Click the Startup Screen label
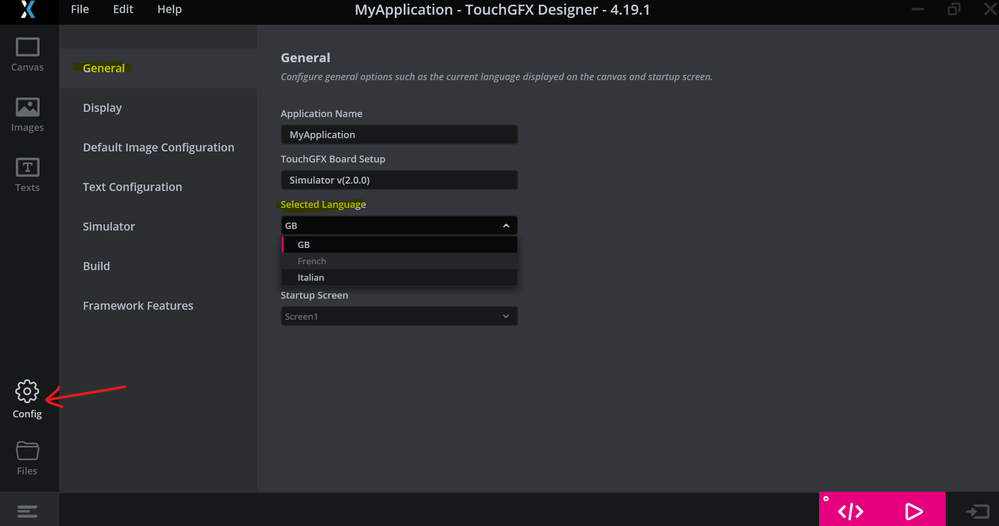Viewport: 999px width, 526px height. [314, 295]
